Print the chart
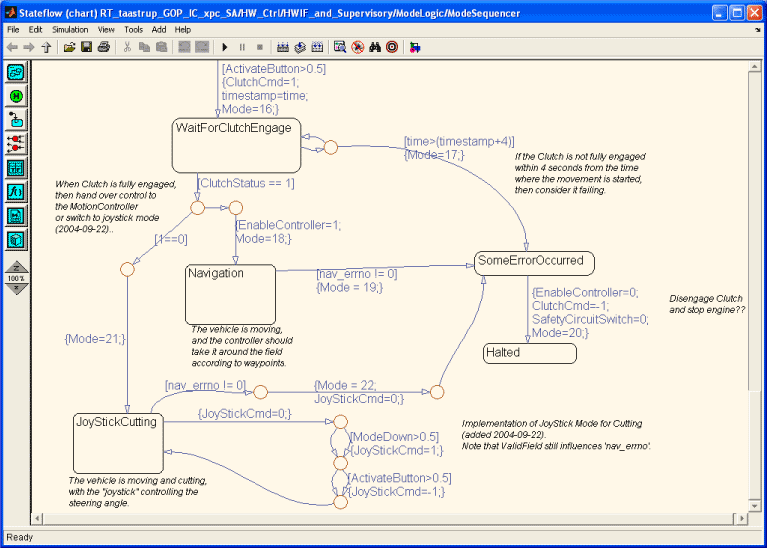The image size is (767, 548). [x=103, y=47]
